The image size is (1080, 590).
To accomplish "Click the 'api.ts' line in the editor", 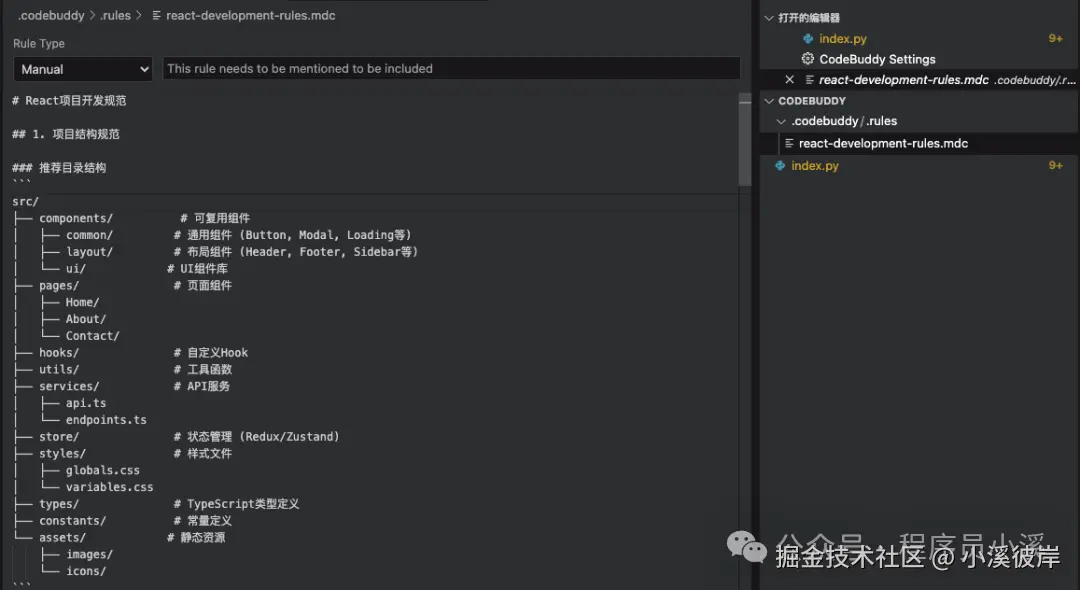I will point(85,403).
